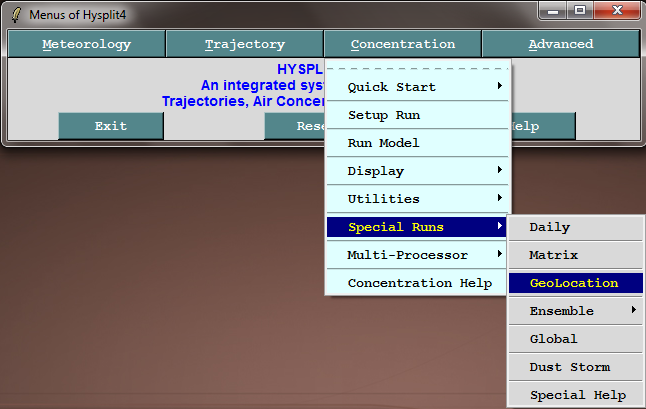Expand the Ensemble submenu

(576, 311)
